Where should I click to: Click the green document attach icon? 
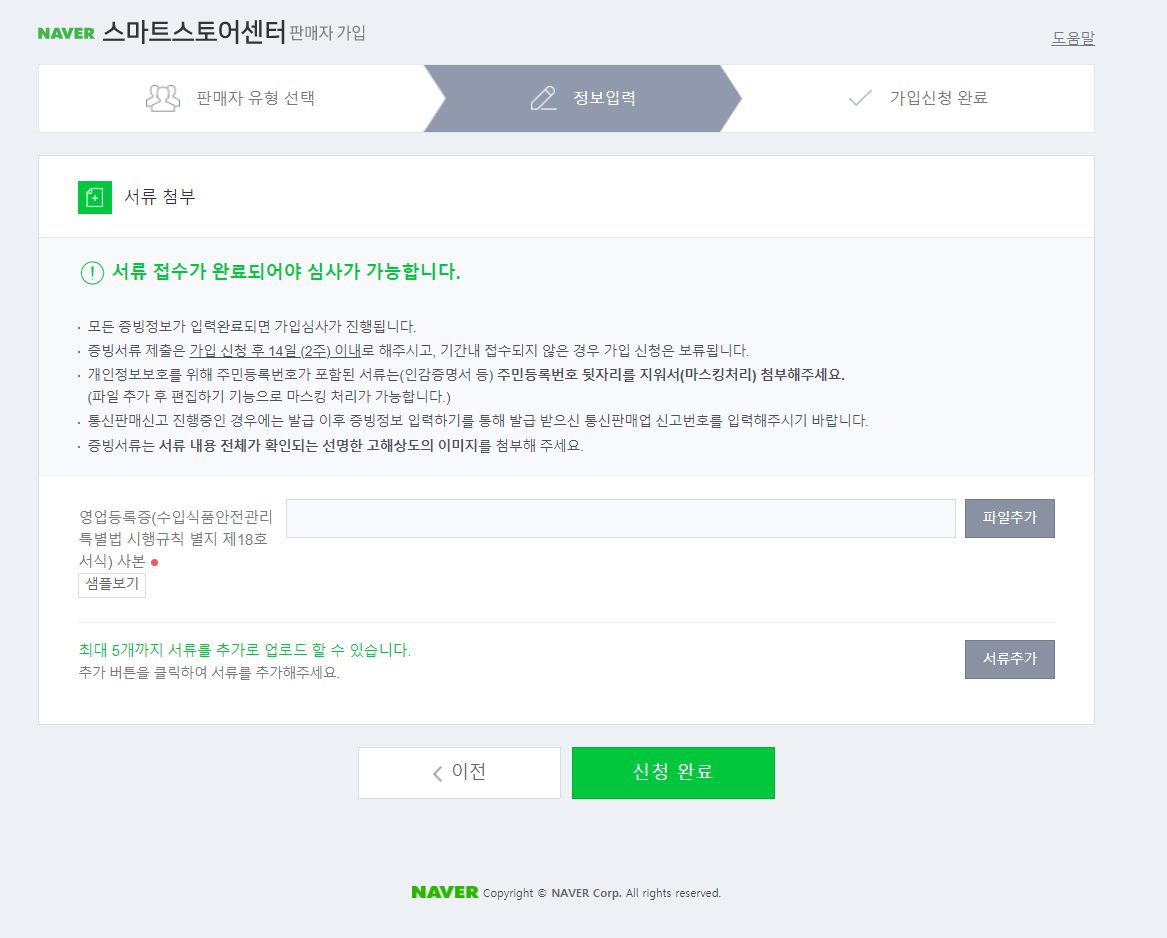point(95,197)
